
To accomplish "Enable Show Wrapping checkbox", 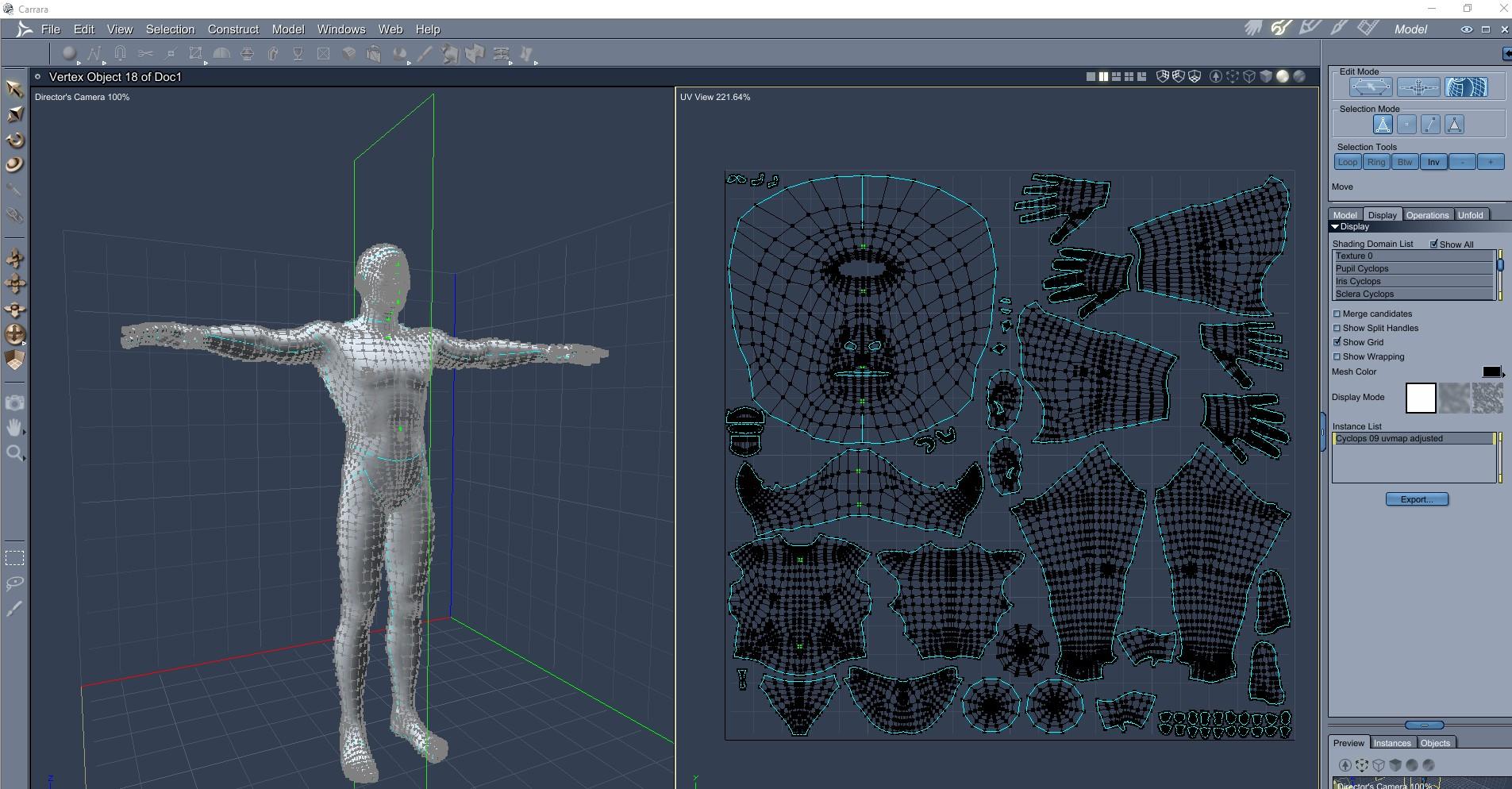I will click(1337, 357).
